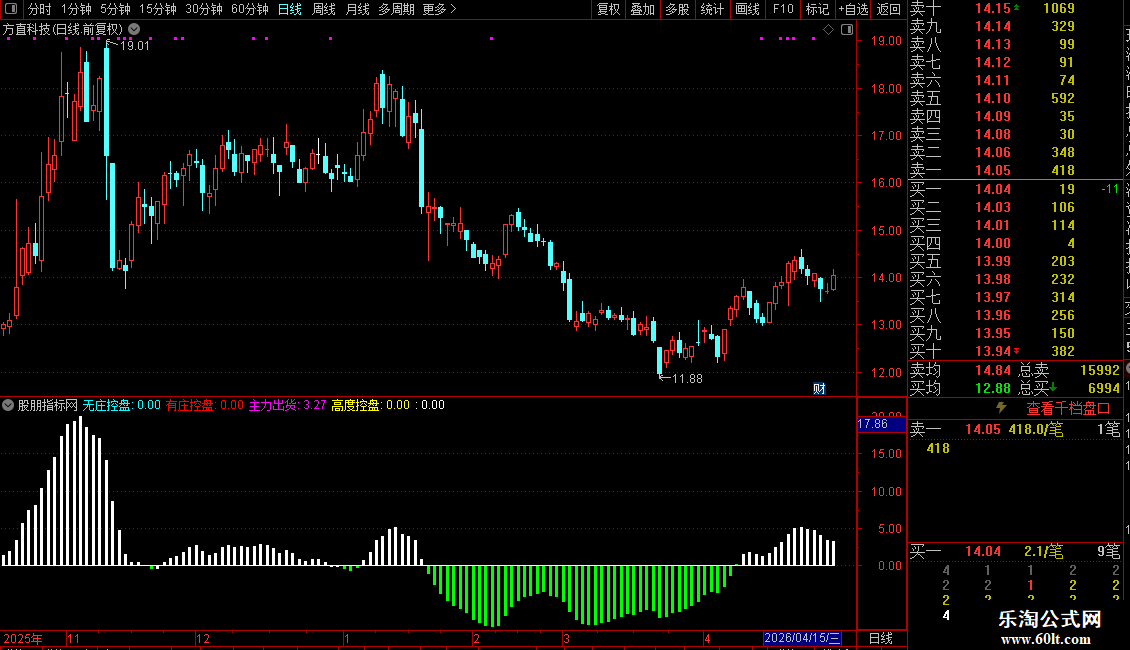Viewport: 1130px width, 650px height.
Task: Open the dropdown arrow beside 方直科技(日线 前复权)
Action: pos(134,29)
